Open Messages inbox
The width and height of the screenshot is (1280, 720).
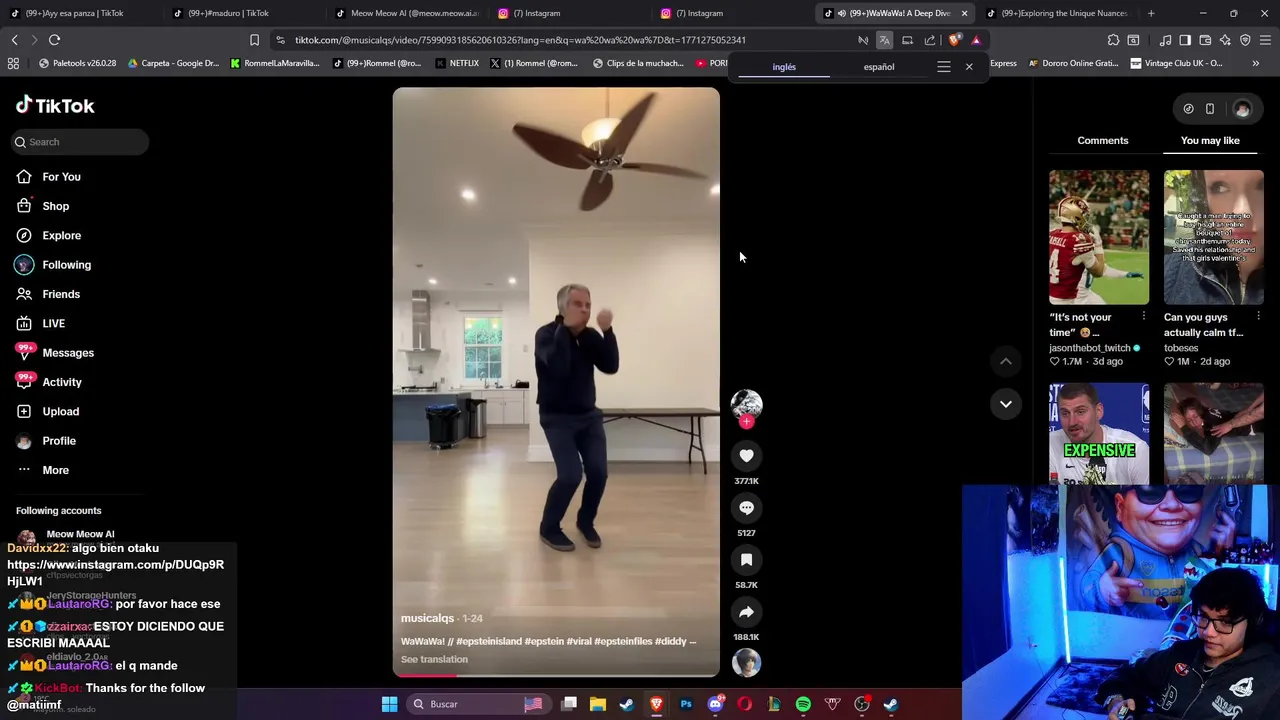[68, 353]
